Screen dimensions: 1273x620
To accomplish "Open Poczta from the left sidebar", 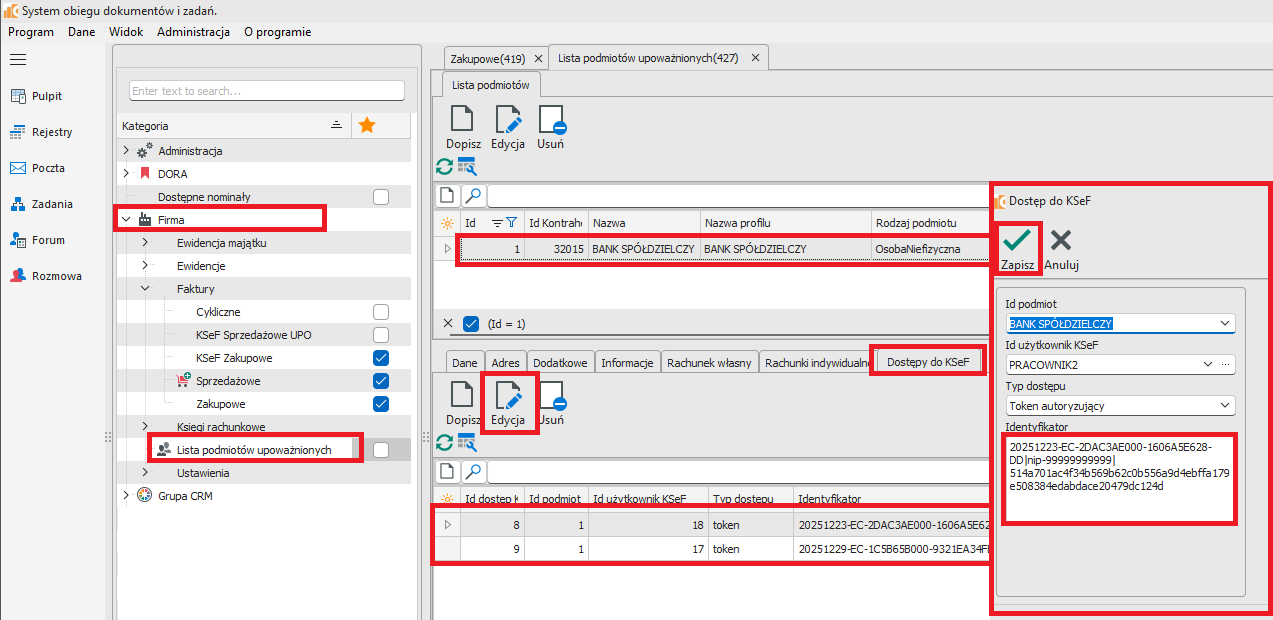I will 47,168.
